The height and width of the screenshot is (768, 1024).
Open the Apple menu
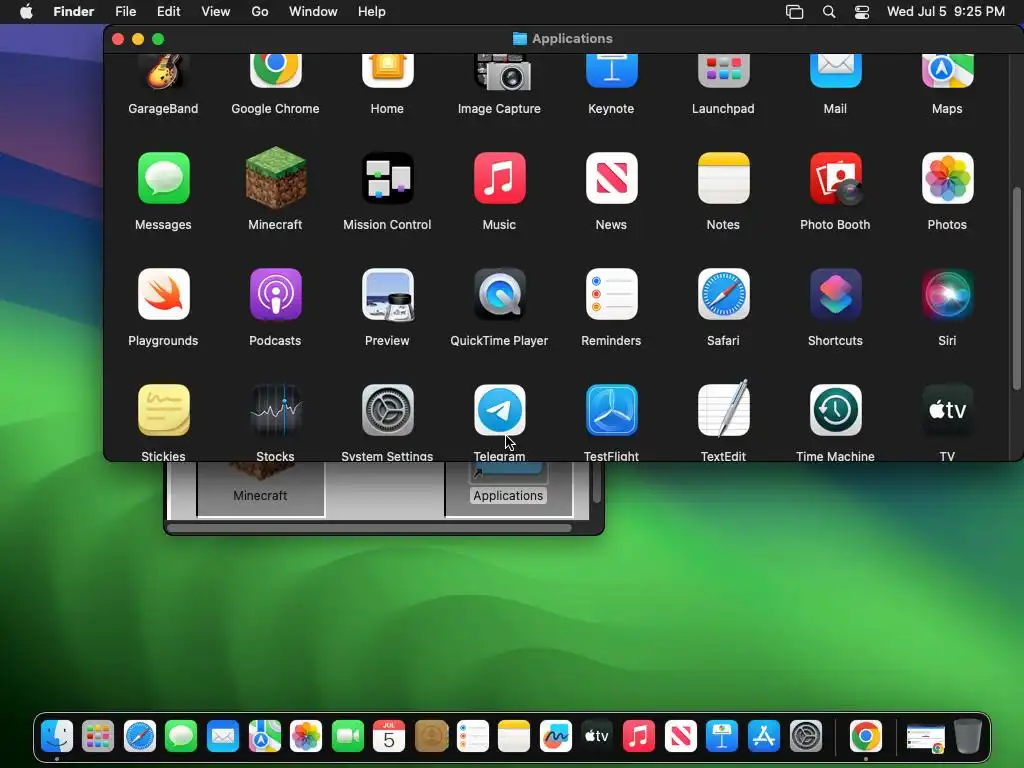click(26, 12)
